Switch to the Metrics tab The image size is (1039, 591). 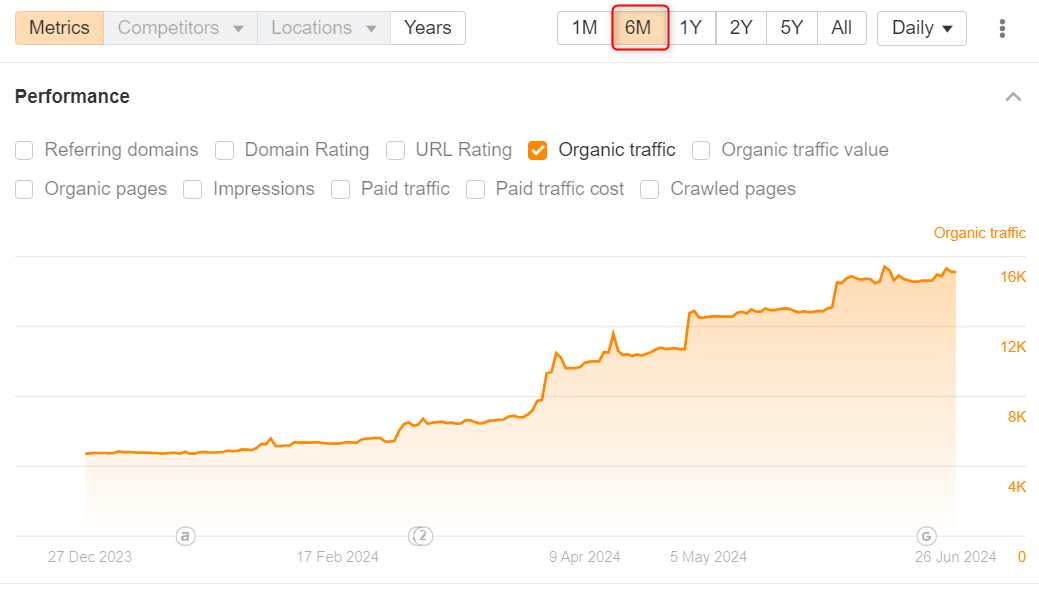(60, 28)
